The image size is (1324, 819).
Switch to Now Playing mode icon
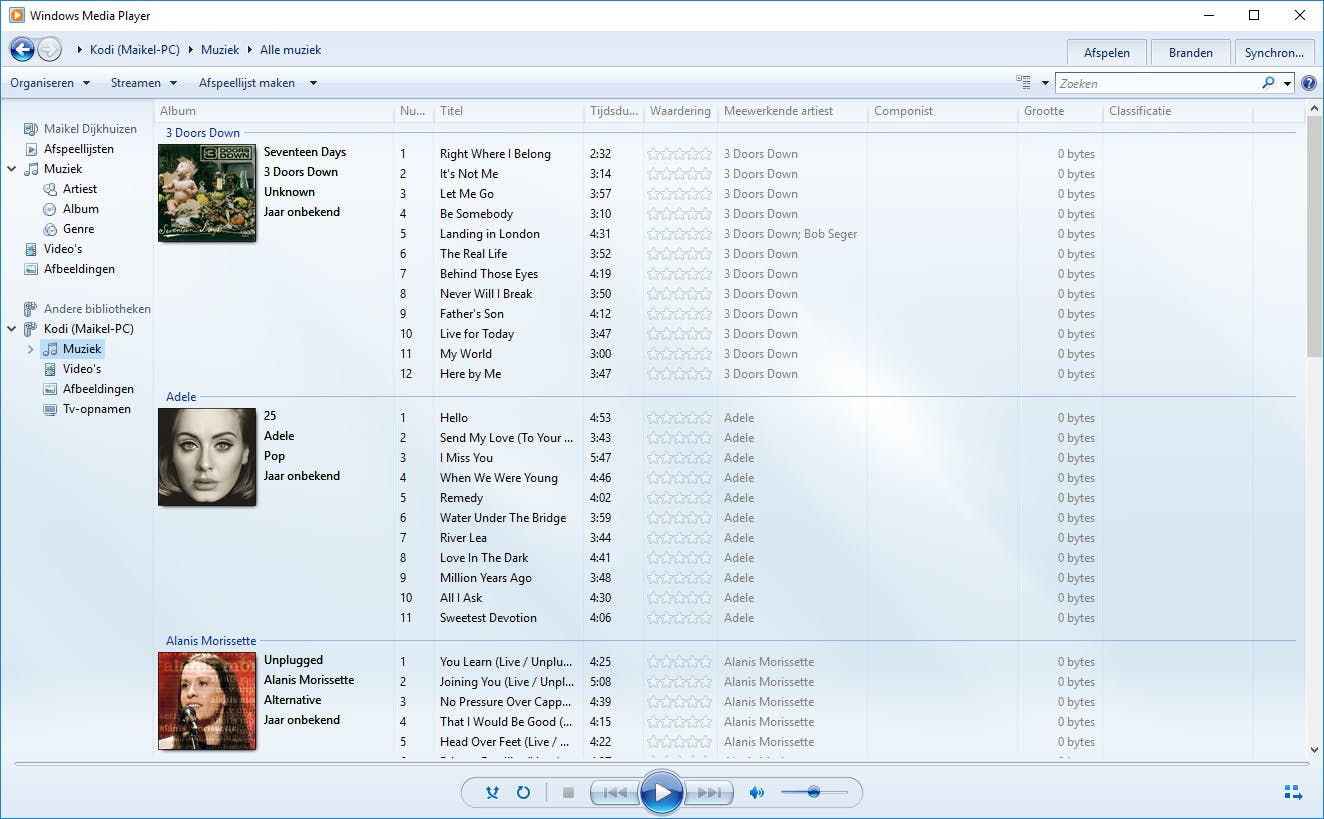coord(1293,793)
